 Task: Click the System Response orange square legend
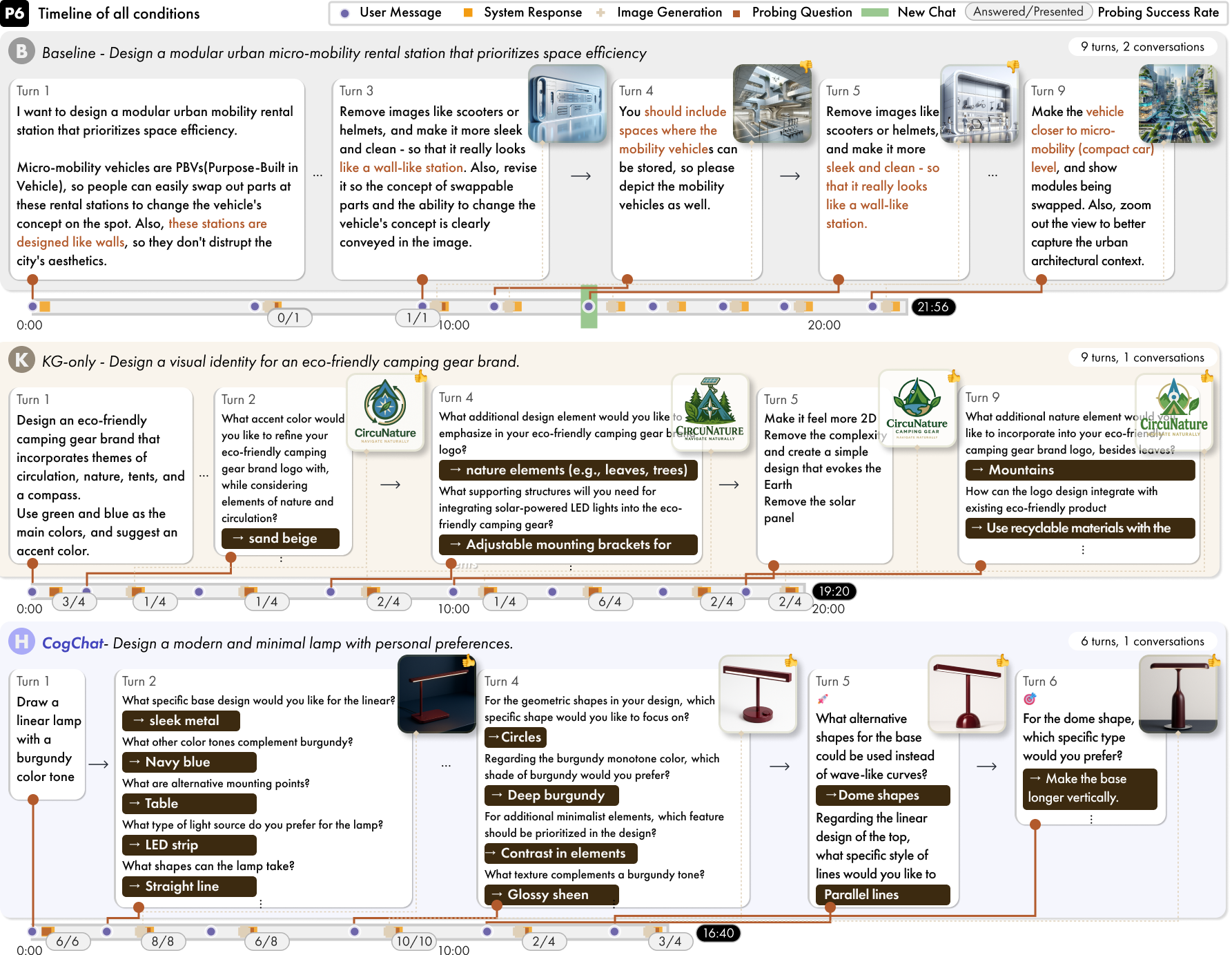click(468, 12)
